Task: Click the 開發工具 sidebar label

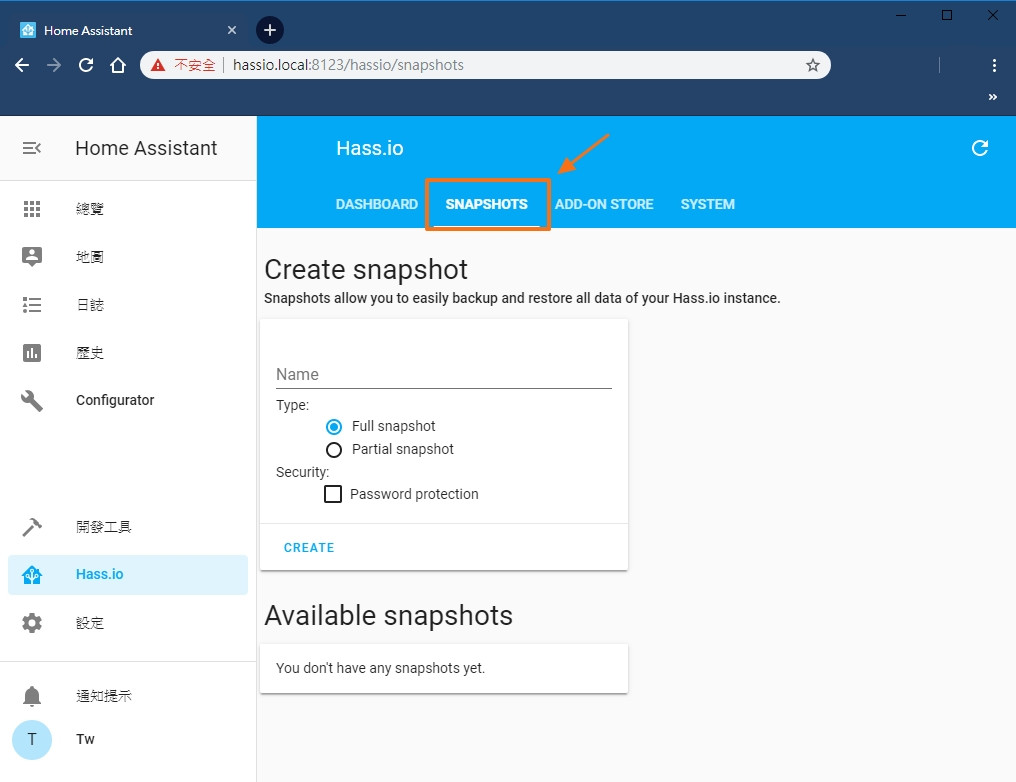Action: (104, 527)
